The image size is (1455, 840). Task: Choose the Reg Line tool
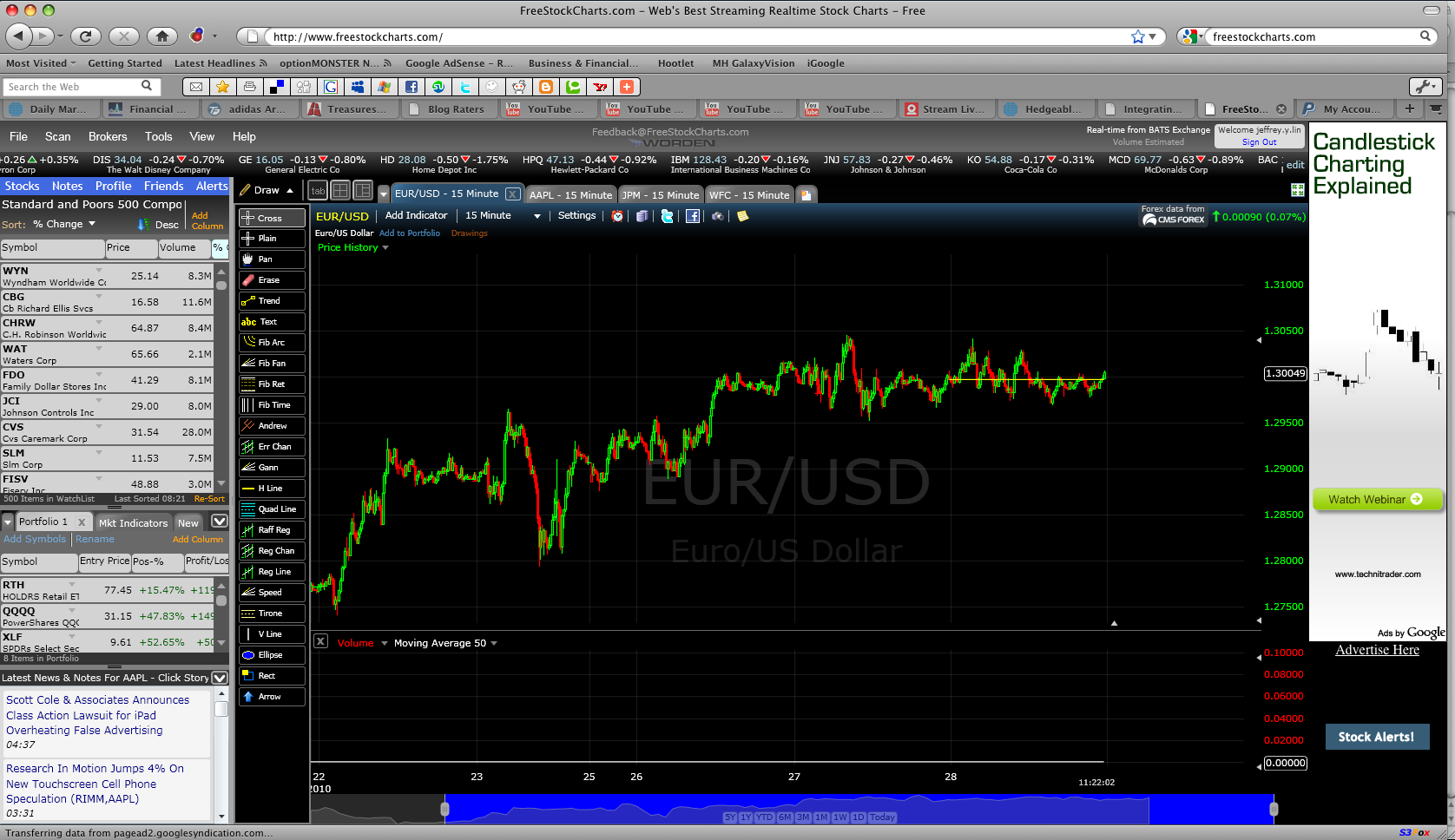click(272, 572)
